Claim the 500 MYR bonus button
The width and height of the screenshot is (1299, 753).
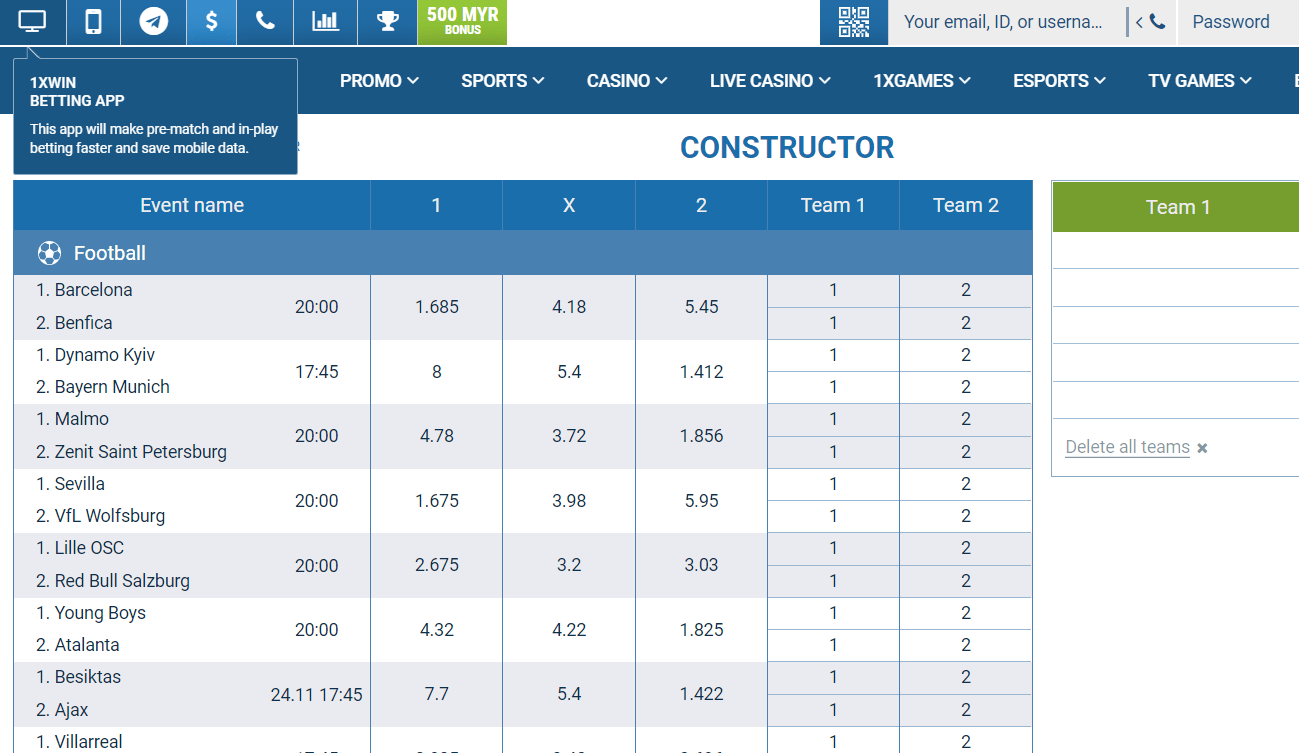tap(462, 22)
